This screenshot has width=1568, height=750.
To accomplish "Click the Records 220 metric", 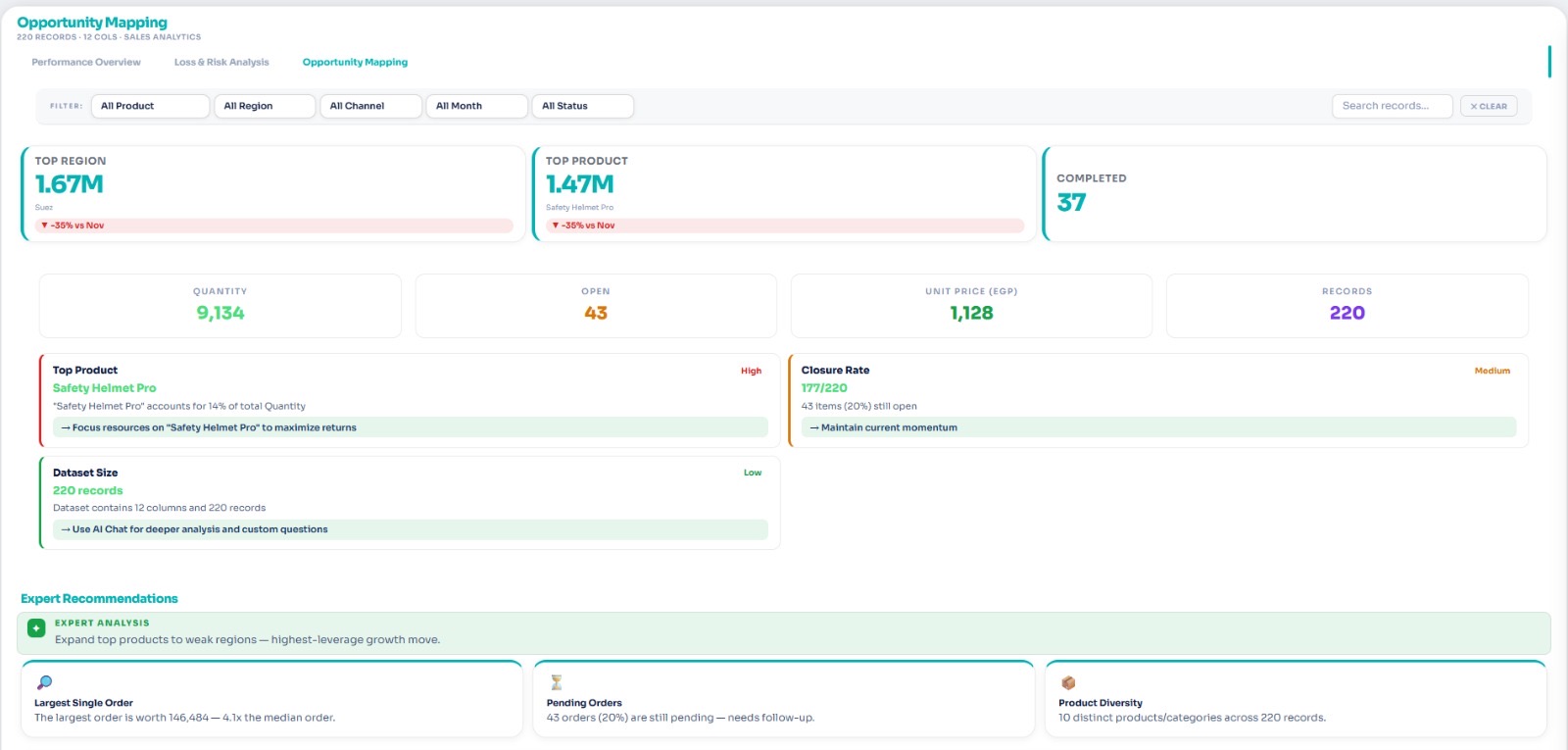I will tap(1347, 306).
